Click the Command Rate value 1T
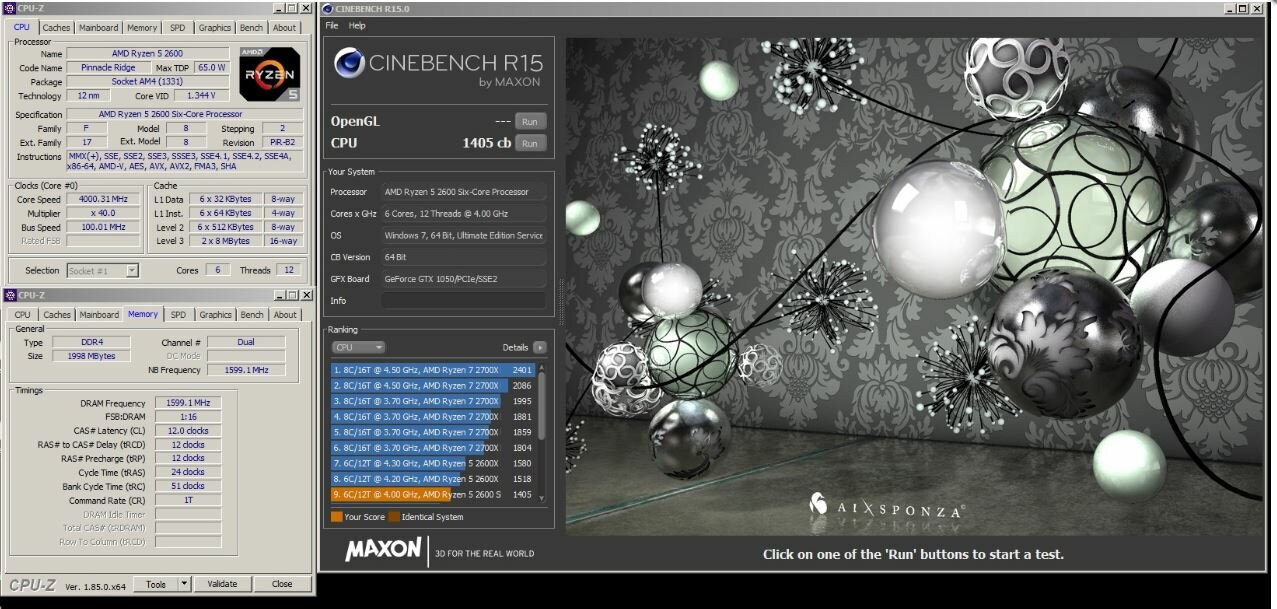The image size is (1277, 609). tap(188, 500)
